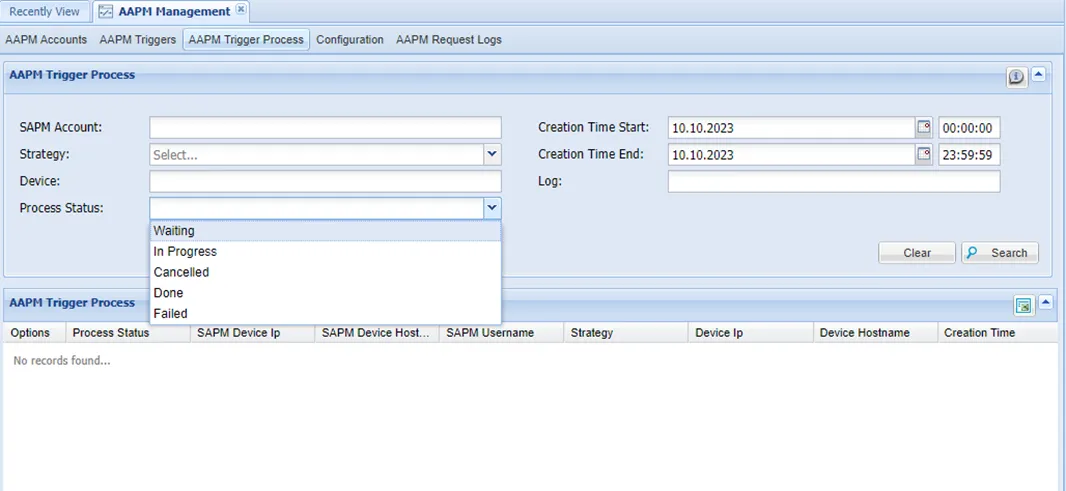Close the AAPM Management tab

(241, 10)
